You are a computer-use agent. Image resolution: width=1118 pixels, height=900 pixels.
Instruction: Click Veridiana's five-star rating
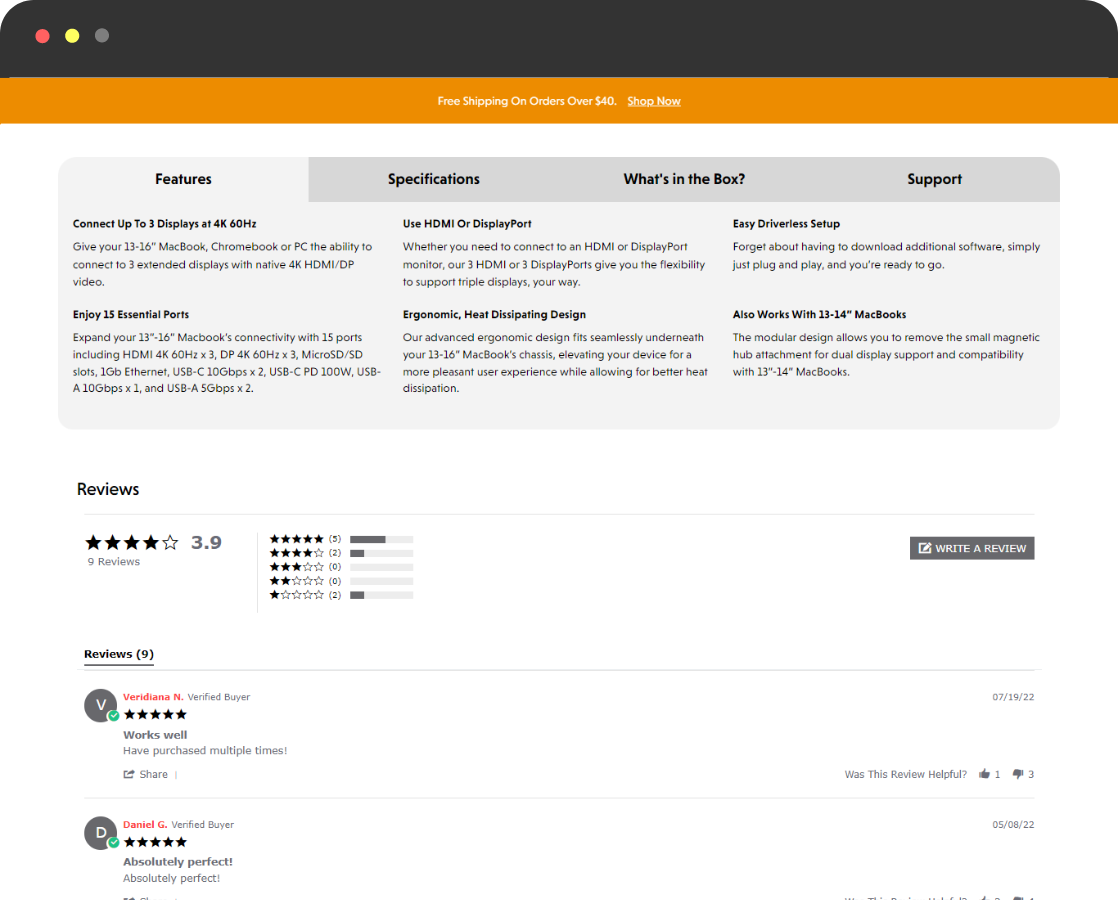(155, 714)
